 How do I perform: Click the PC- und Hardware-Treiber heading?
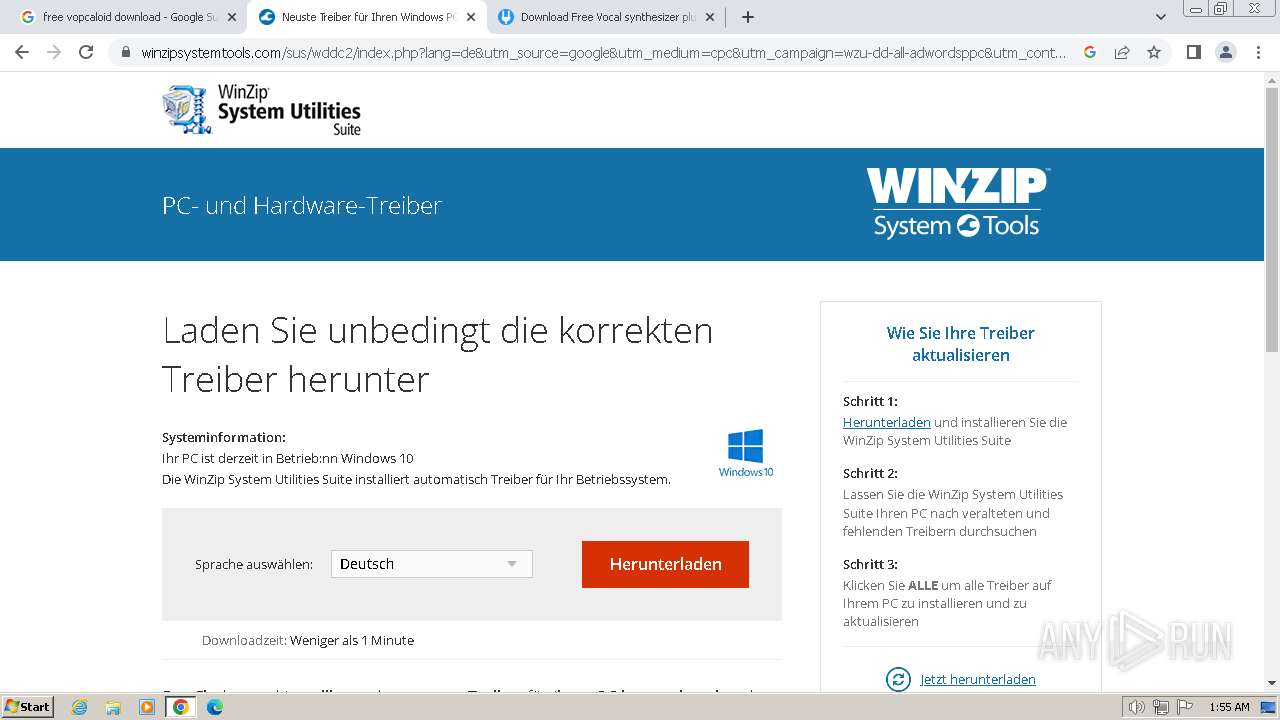[x=302, y=205]
